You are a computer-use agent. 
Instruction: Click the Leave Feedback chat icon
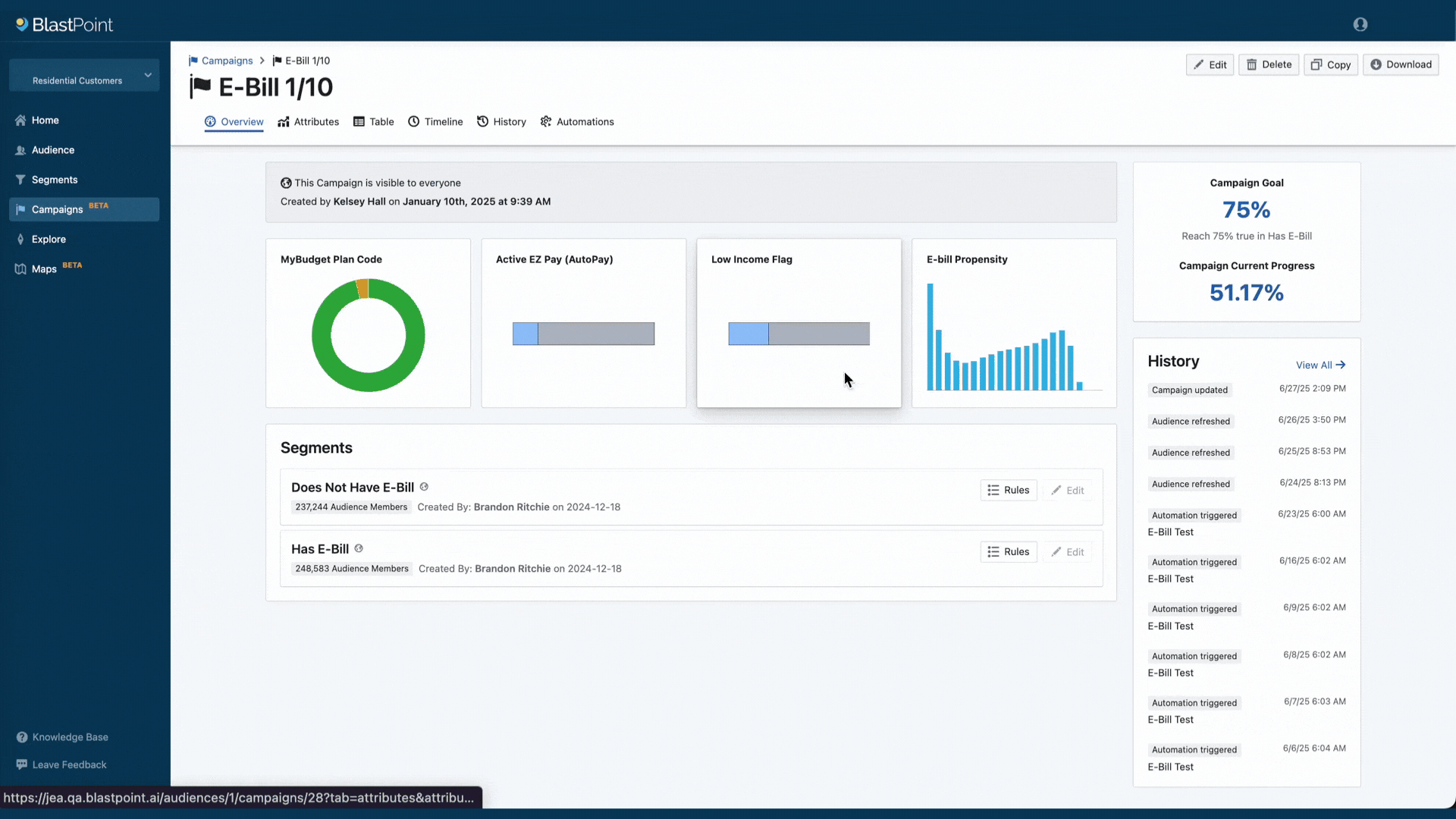click(x=22, y=764)
